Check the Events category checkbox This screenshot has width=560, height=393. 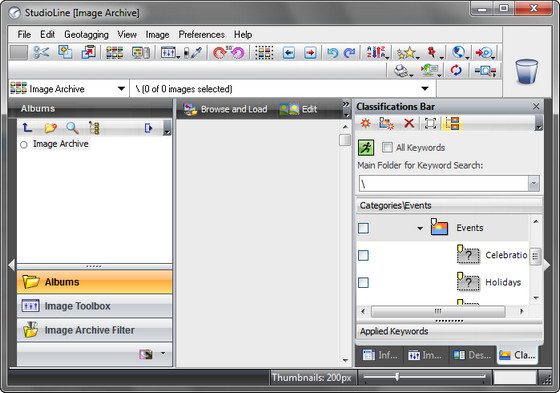tap(363, 228)
